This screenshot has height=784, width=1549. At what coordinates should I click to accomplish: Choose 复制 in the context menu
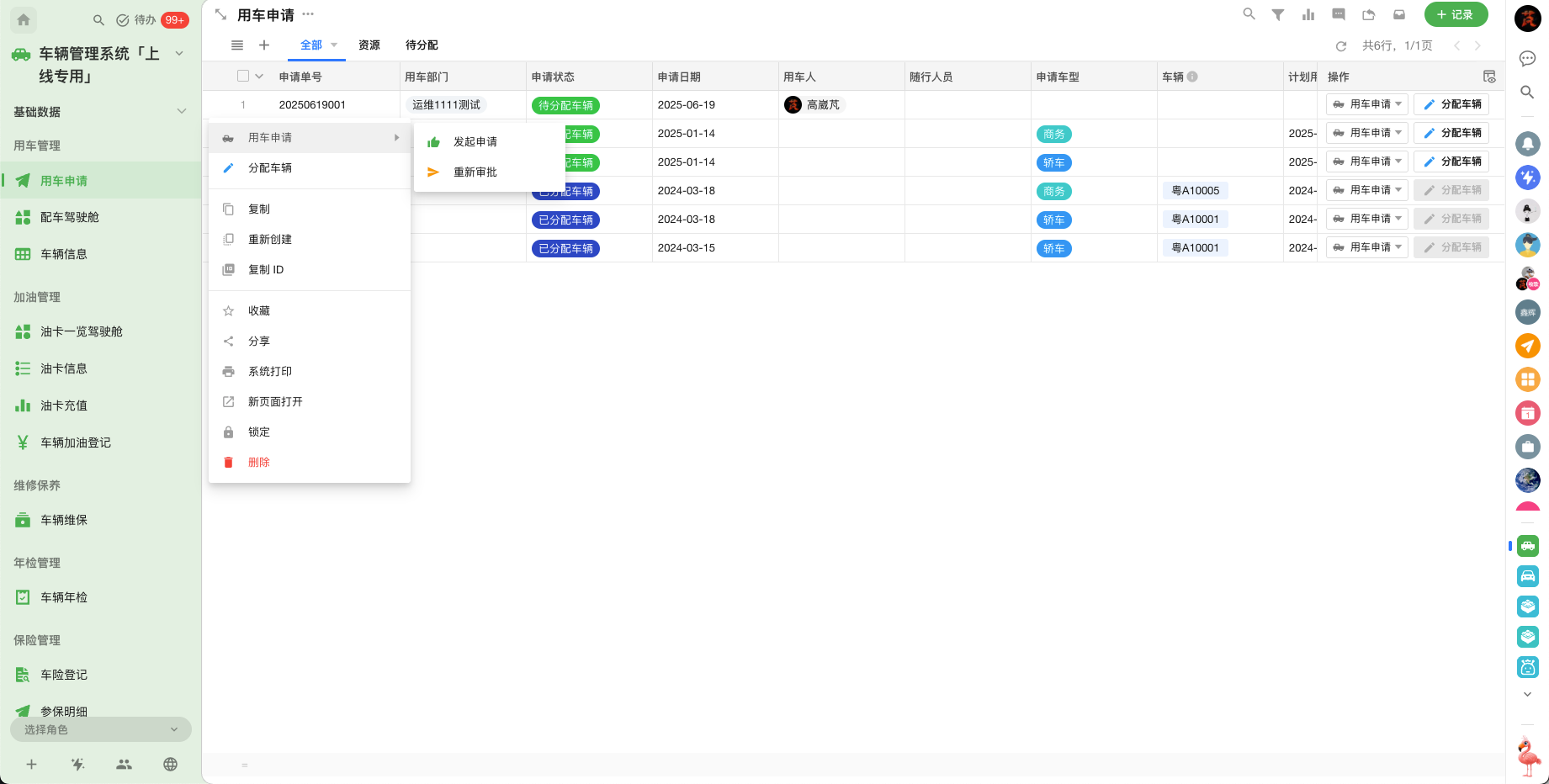pos(310,209)
